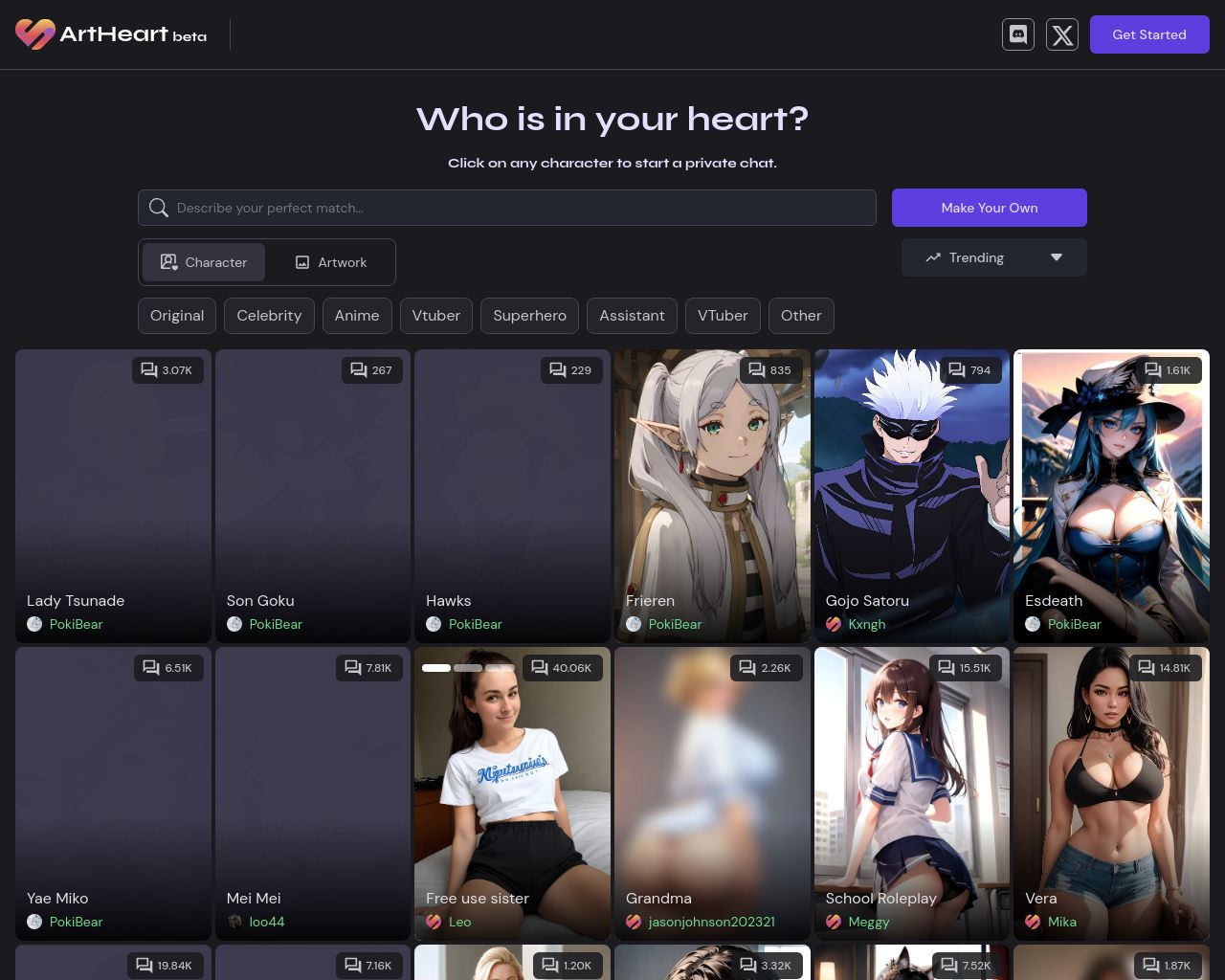Open the Mei Mei character card

[x=313, y=793]
